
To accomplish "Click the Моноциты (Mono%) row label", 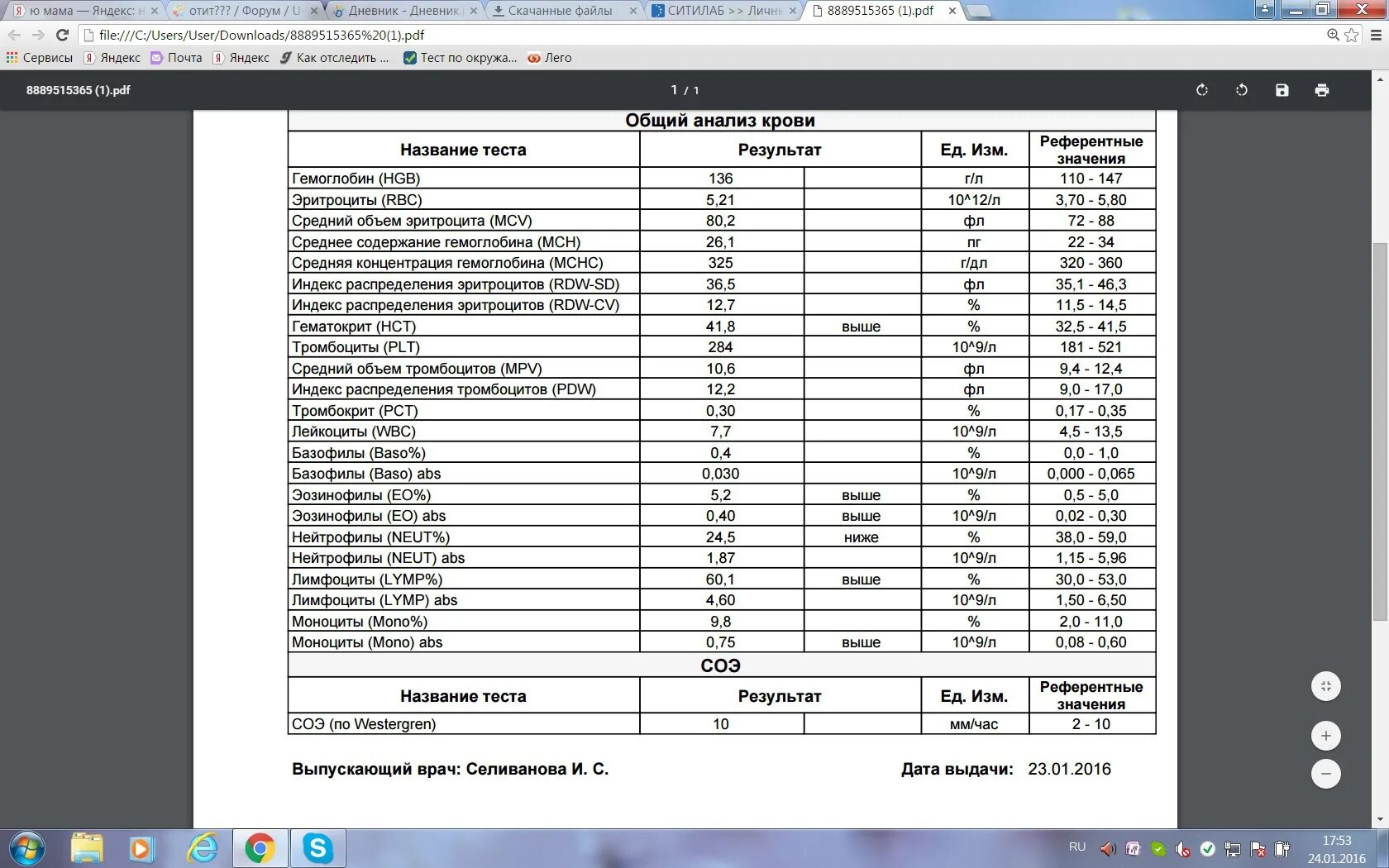I will pyautogui.click(x=360, y=622).
